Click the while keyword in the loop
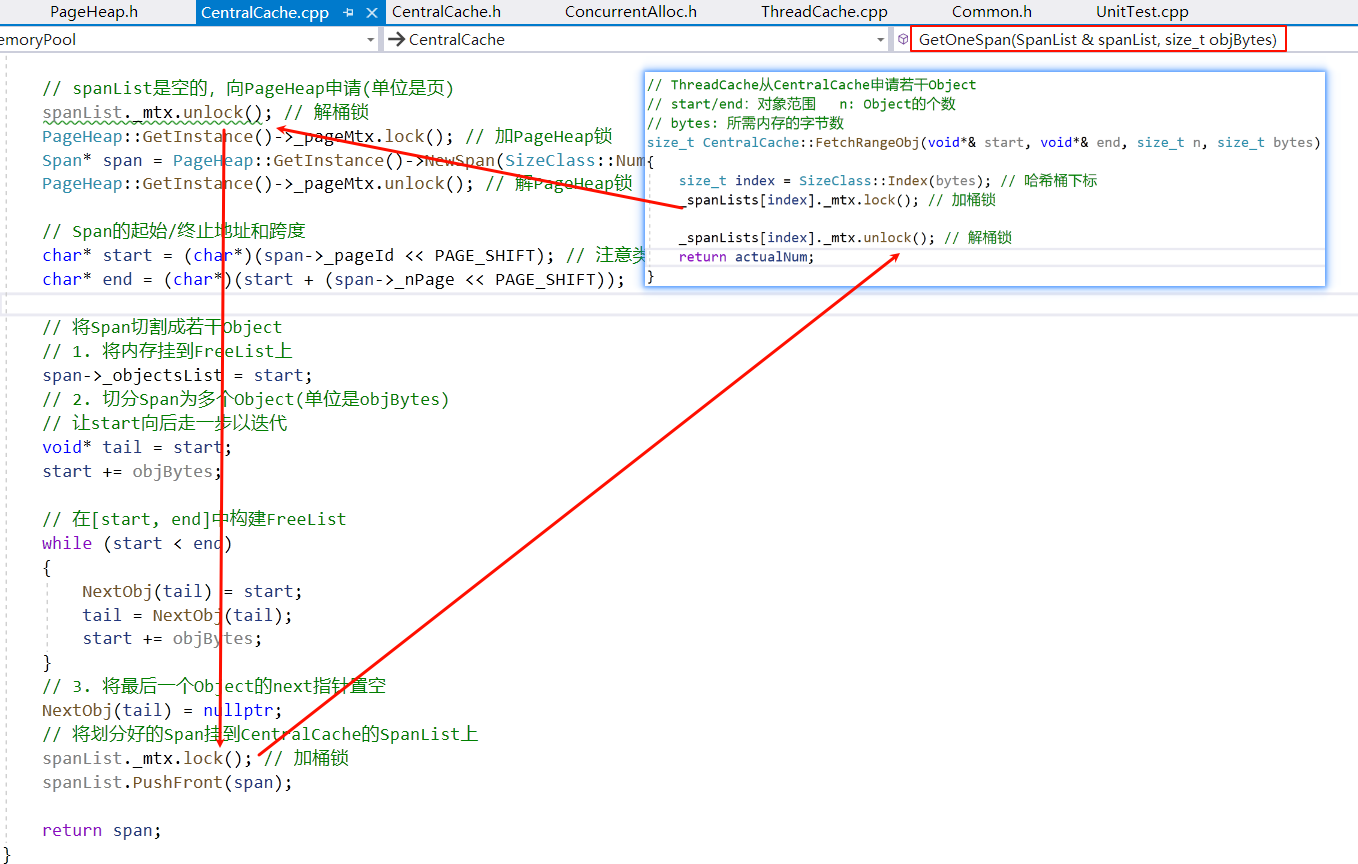1358x864 pixels. click(x=66, y=543)
